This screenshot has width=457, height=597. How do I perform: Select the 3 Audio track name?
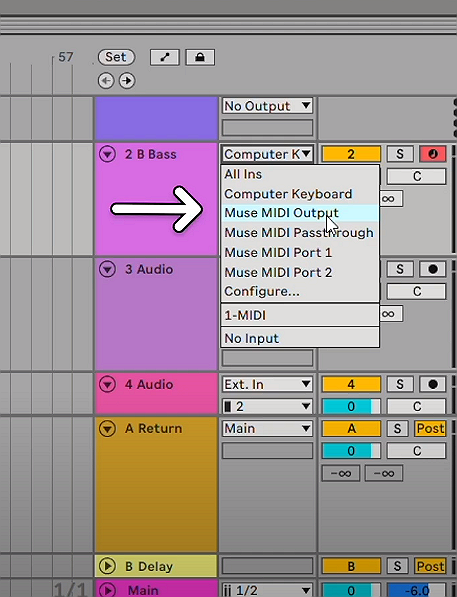pyautogui.click(x=149, y=269)
